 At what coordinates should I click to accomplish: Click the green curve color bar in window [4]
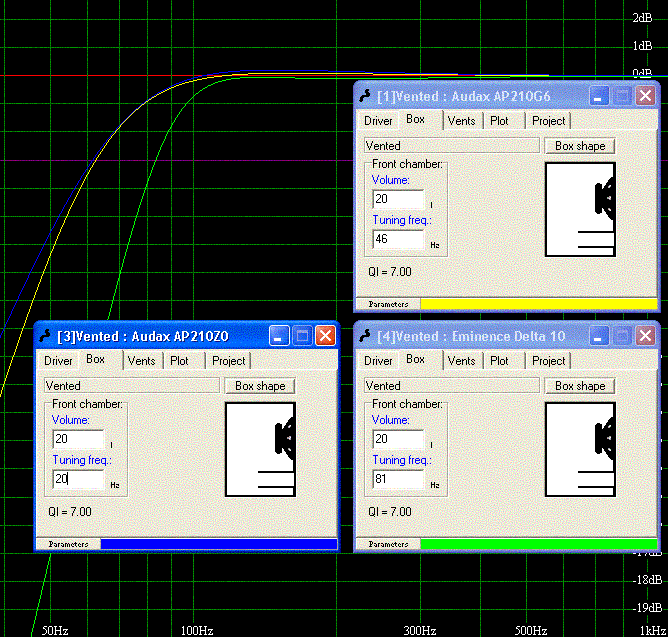coord(539,544)
